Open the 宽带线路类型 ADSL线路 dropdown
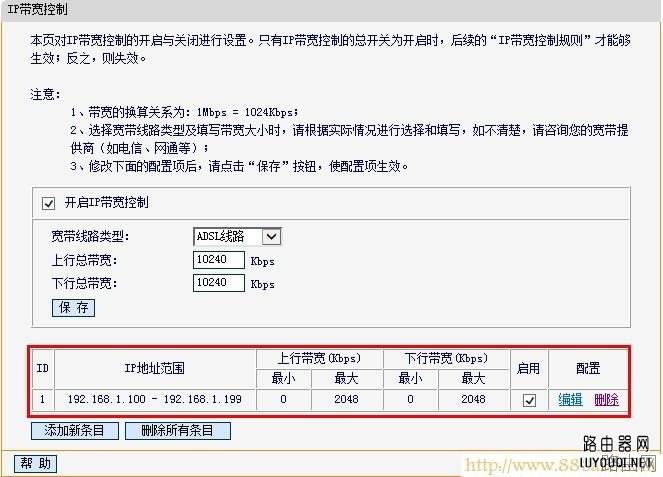Viewport: 663px width, 477px height. 237,236
